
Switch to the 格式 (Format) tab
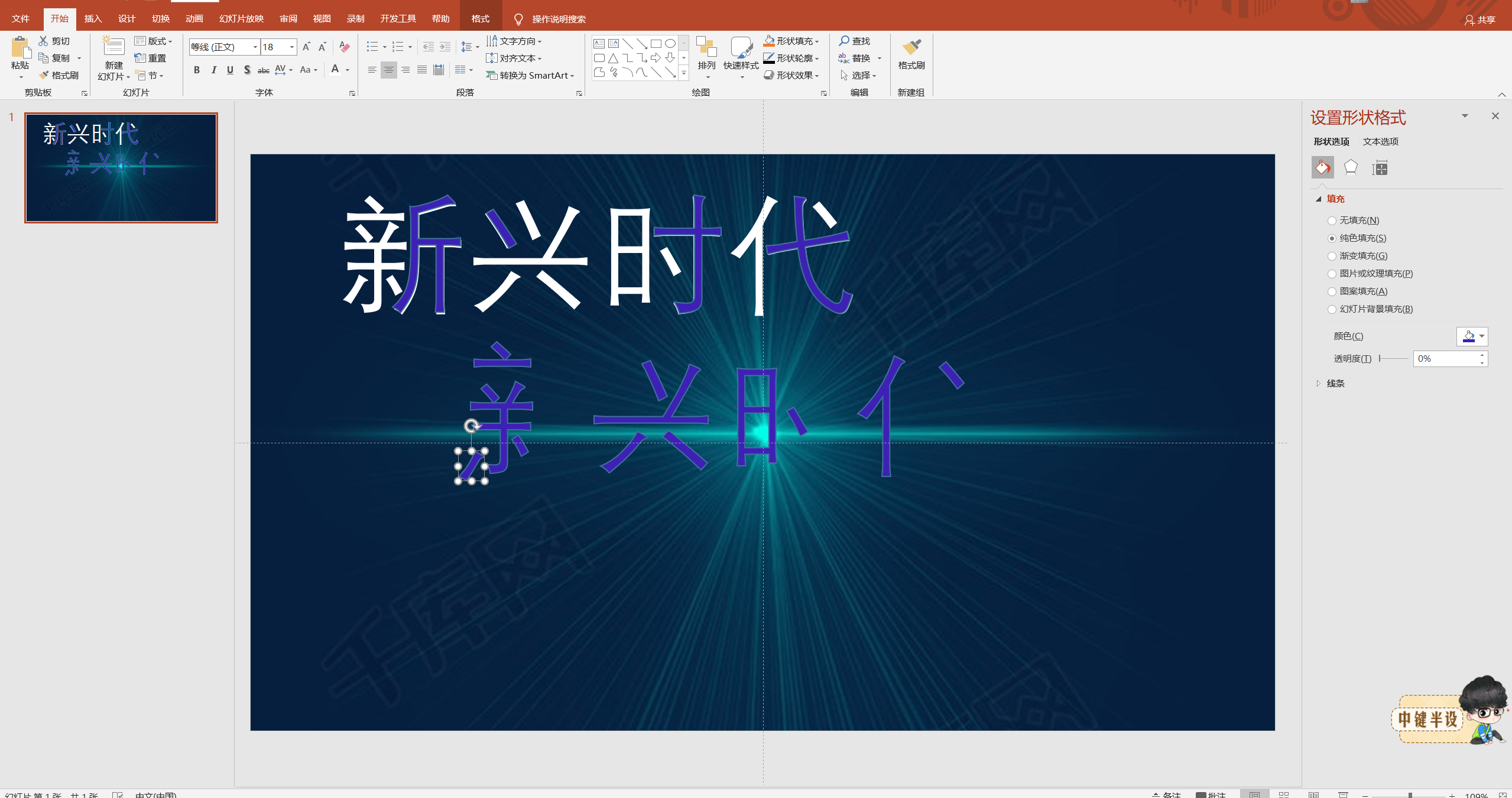[x=481, y=19]
